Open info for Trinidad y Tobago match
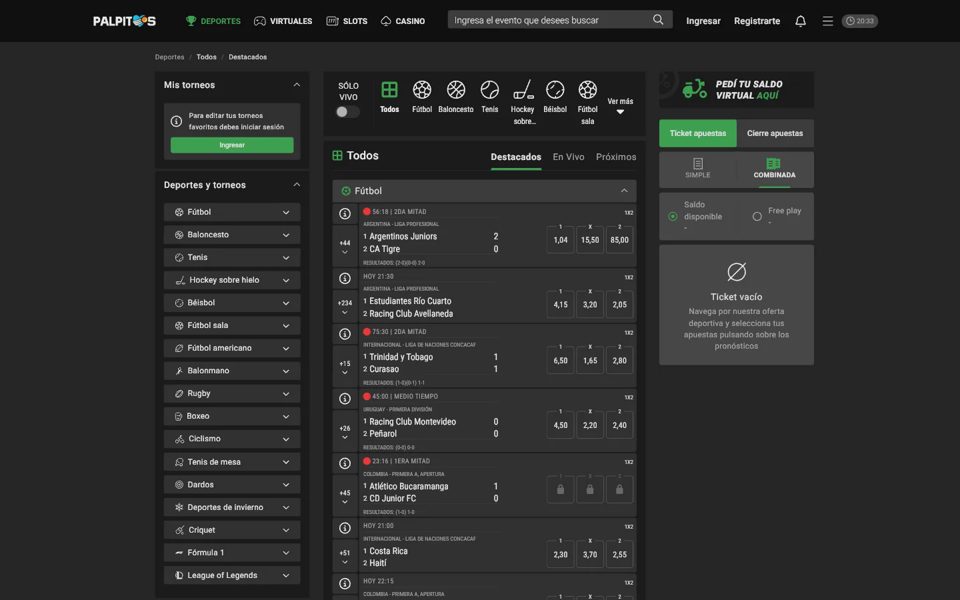This screenshot has height=600, width=960. coord(345,334)
